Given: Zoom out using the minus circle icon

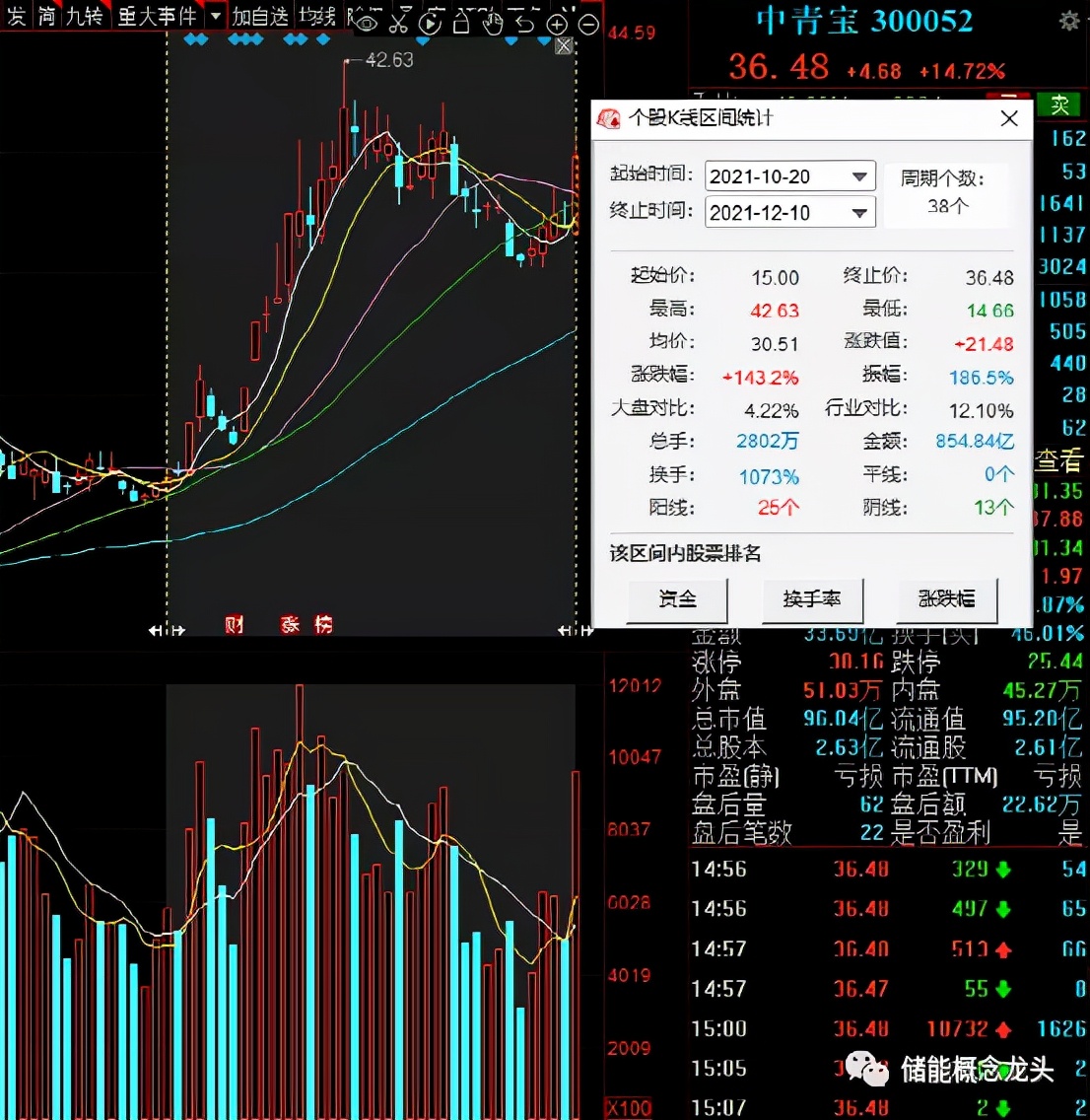Looking at the screenshot, I should [x=588, y=24].
